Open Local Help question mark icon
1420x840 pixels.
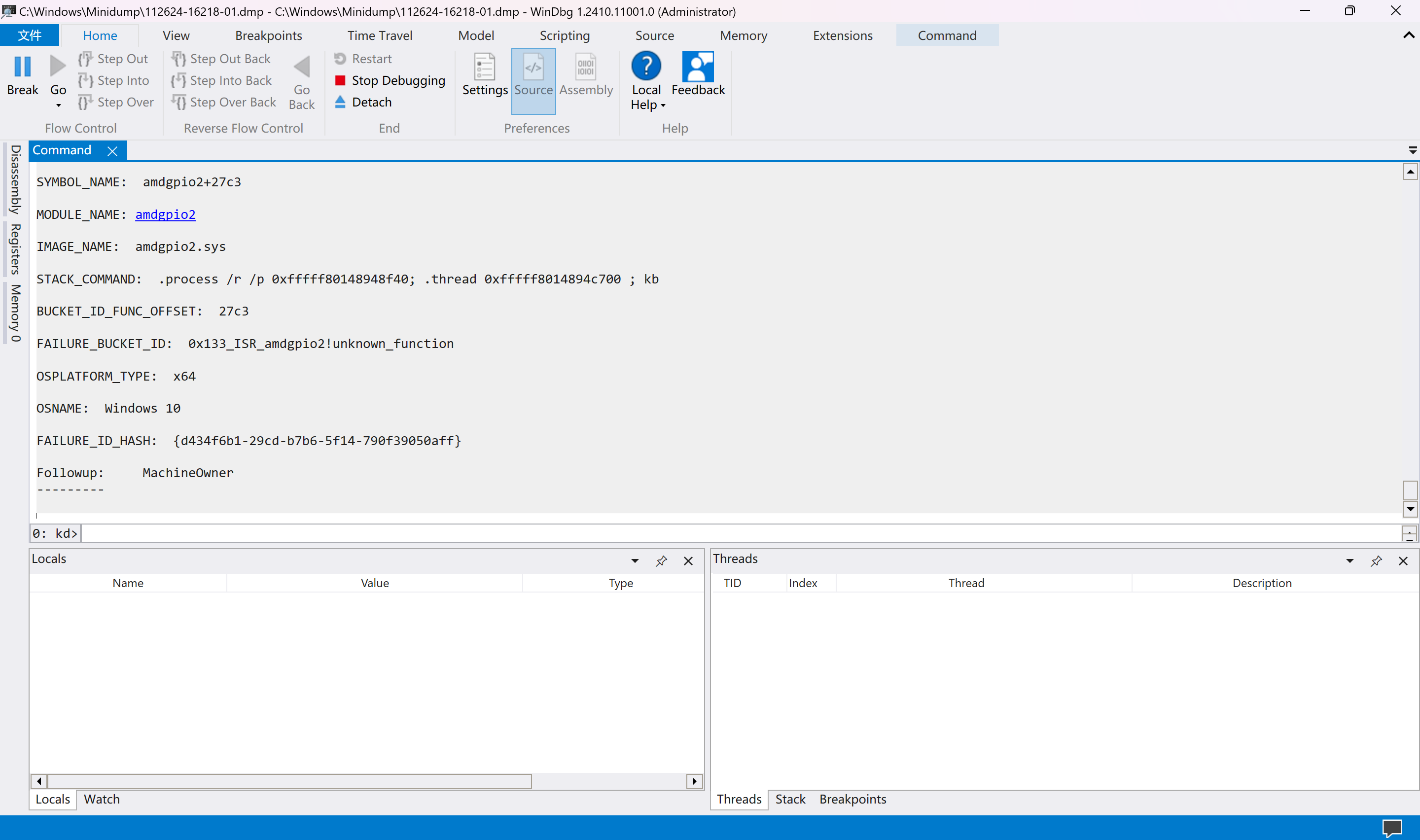click(x=646, y=66)
